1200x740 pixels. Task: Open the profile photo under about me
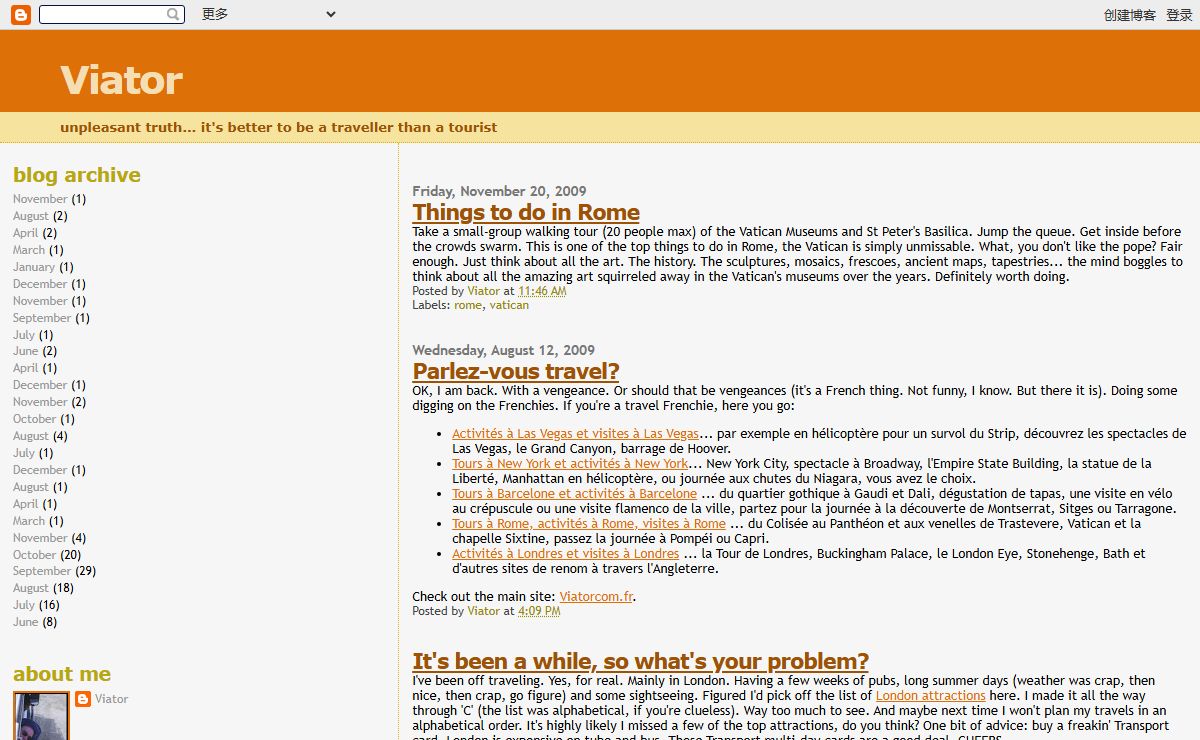(41, 716)
